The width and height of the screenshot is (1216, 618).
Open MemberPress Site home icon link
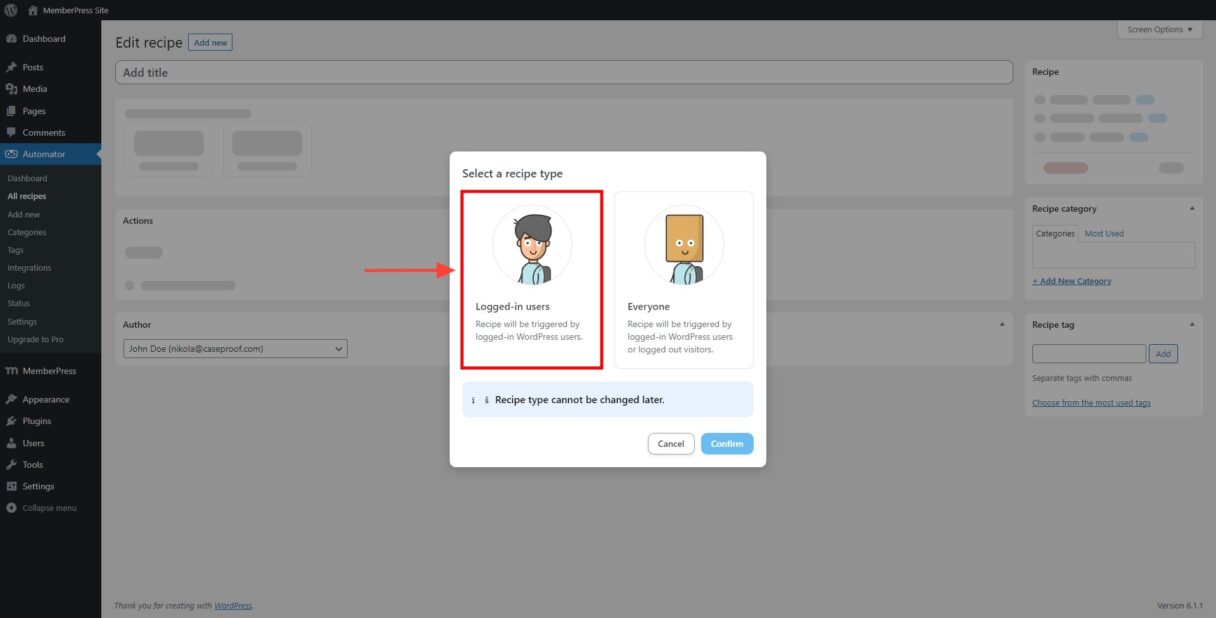click(33, 10)
